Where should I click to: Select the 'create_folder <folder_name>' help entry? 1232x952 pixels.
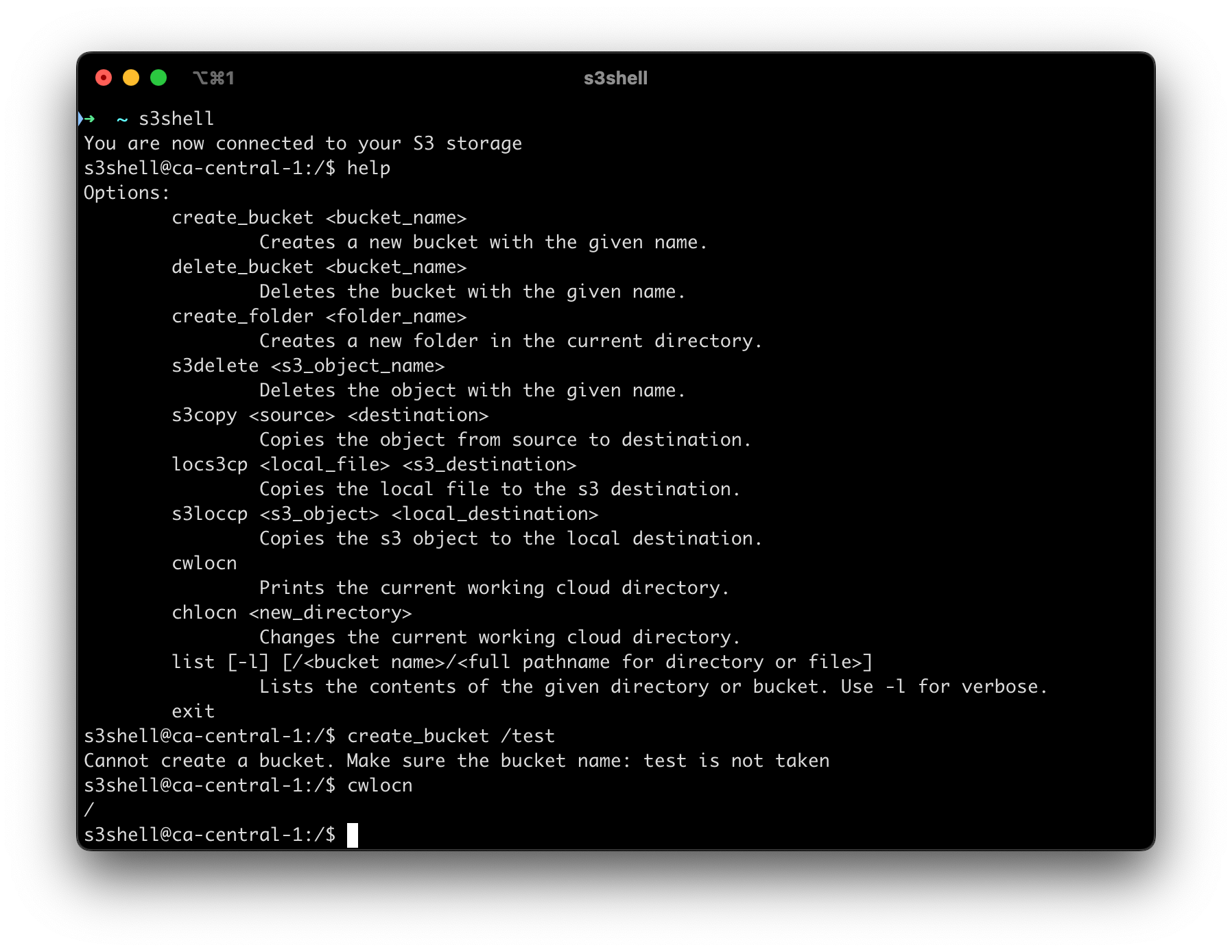pos(319,316)
